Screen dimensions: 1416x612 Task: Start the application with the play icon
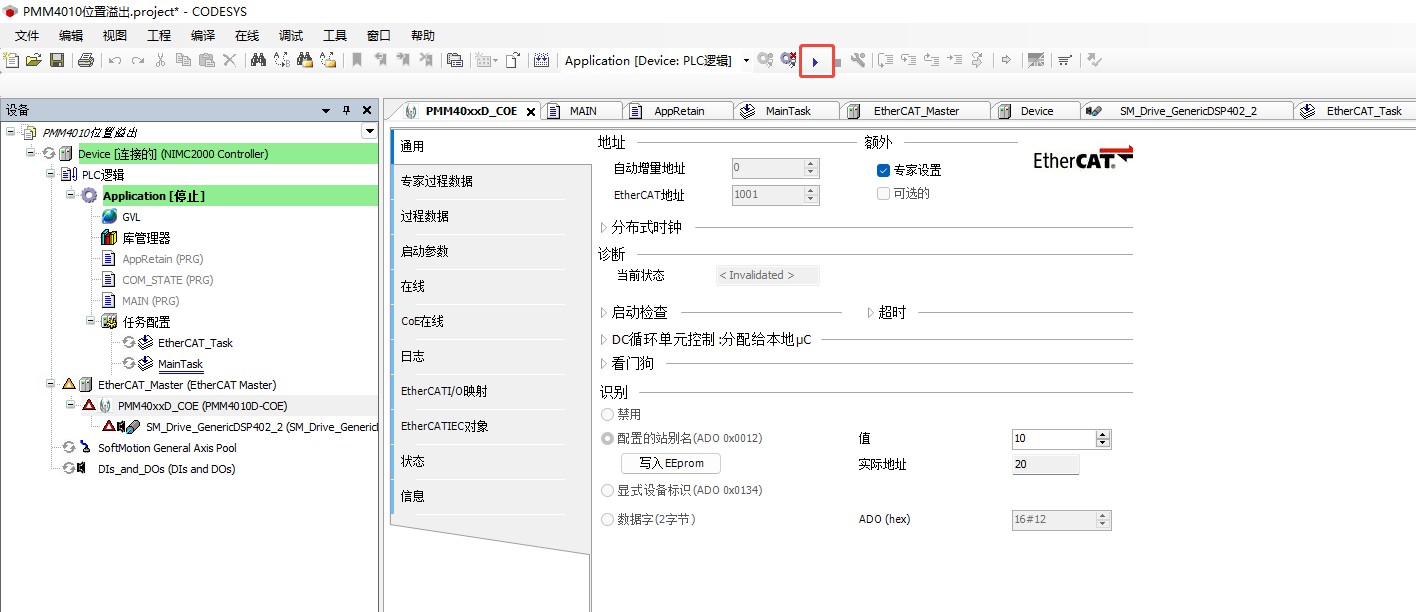pos(816,62)
